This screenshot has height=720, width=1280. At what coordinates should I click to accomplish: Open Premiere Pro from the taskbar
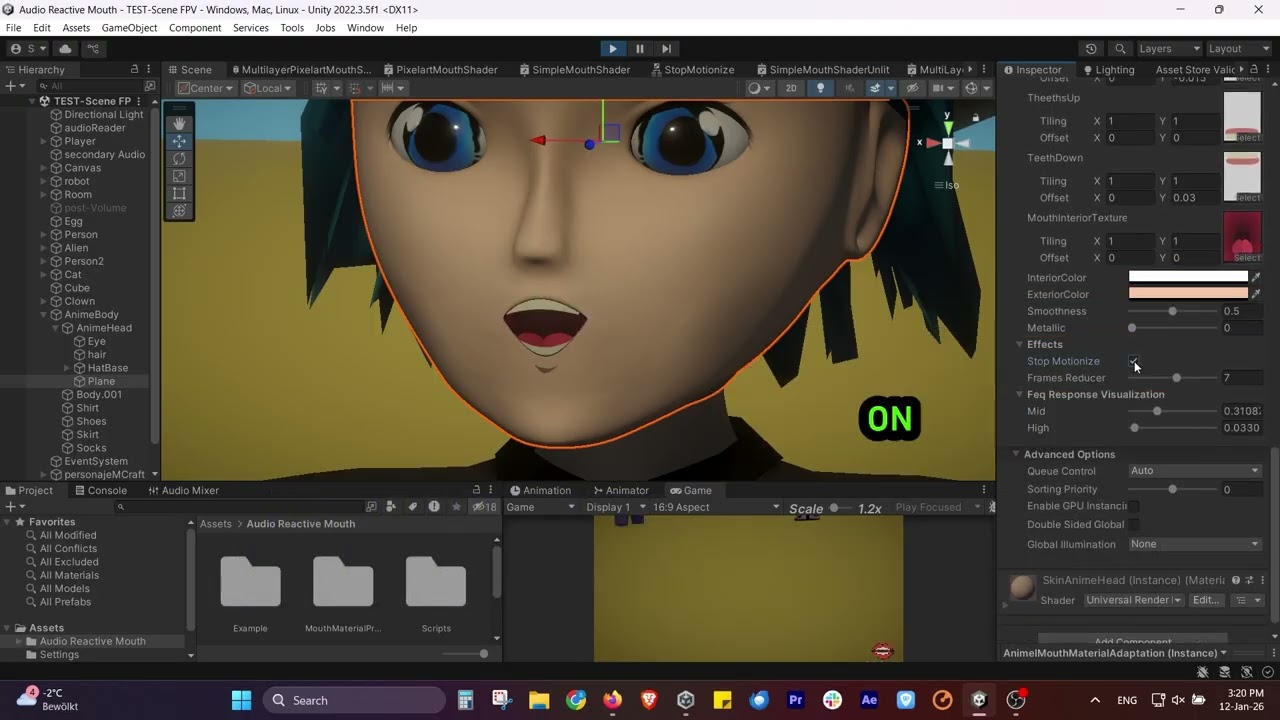tap(796, 700)
